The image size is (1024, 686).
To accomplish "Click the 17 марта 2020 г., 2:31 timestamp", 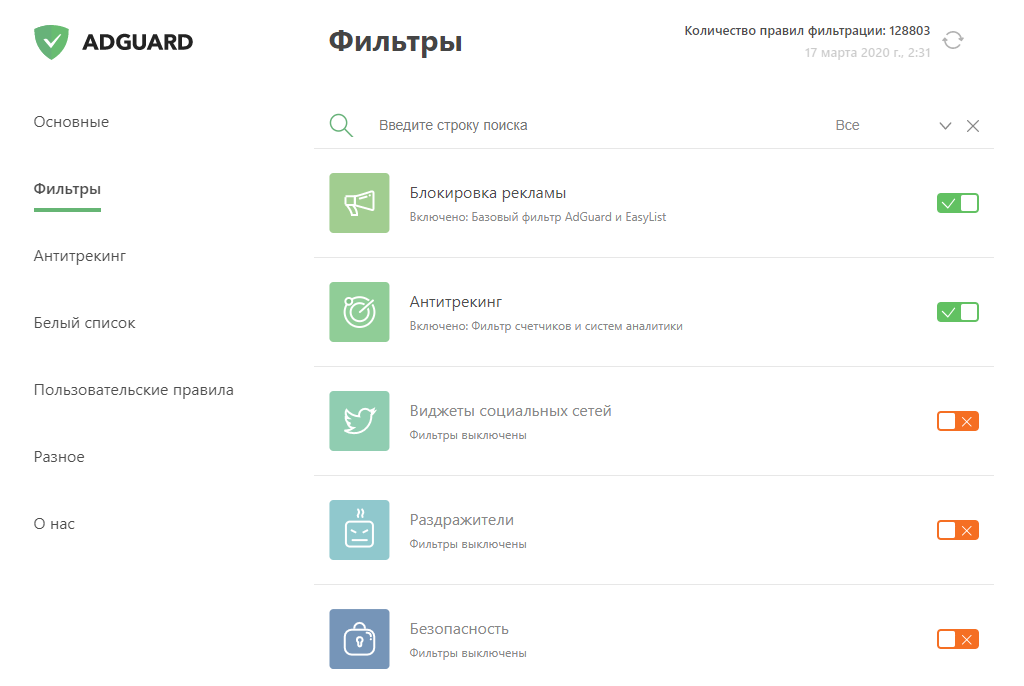I will pos(867,53).
